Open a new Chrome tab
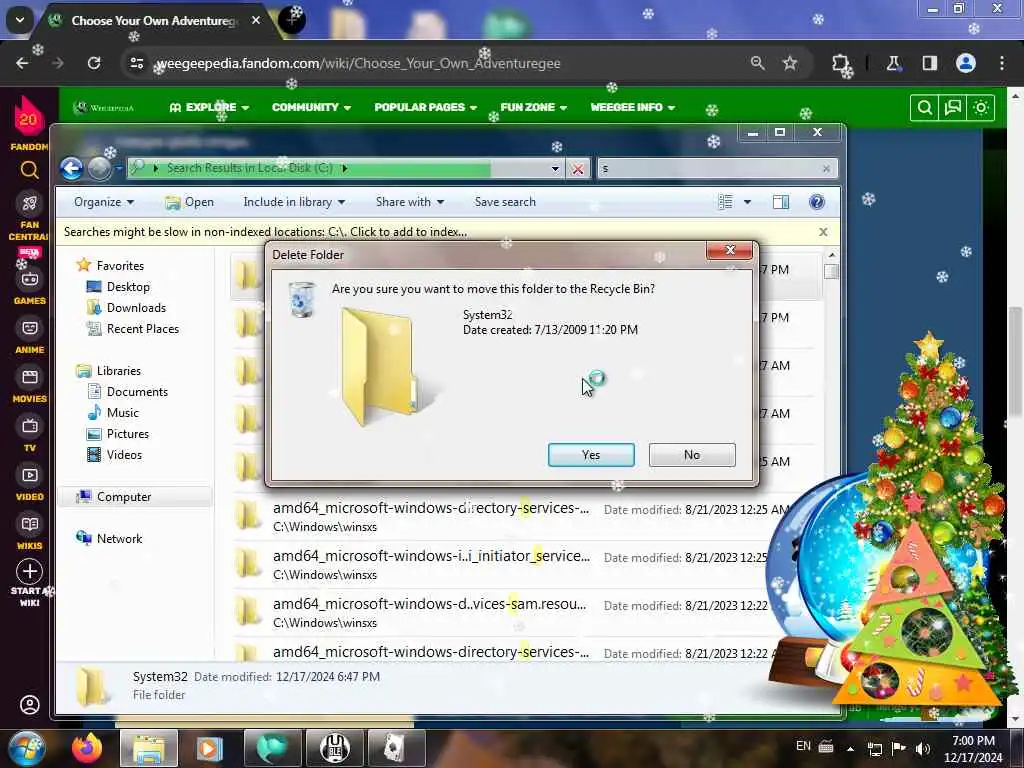1024x768 pixels. 291,20
